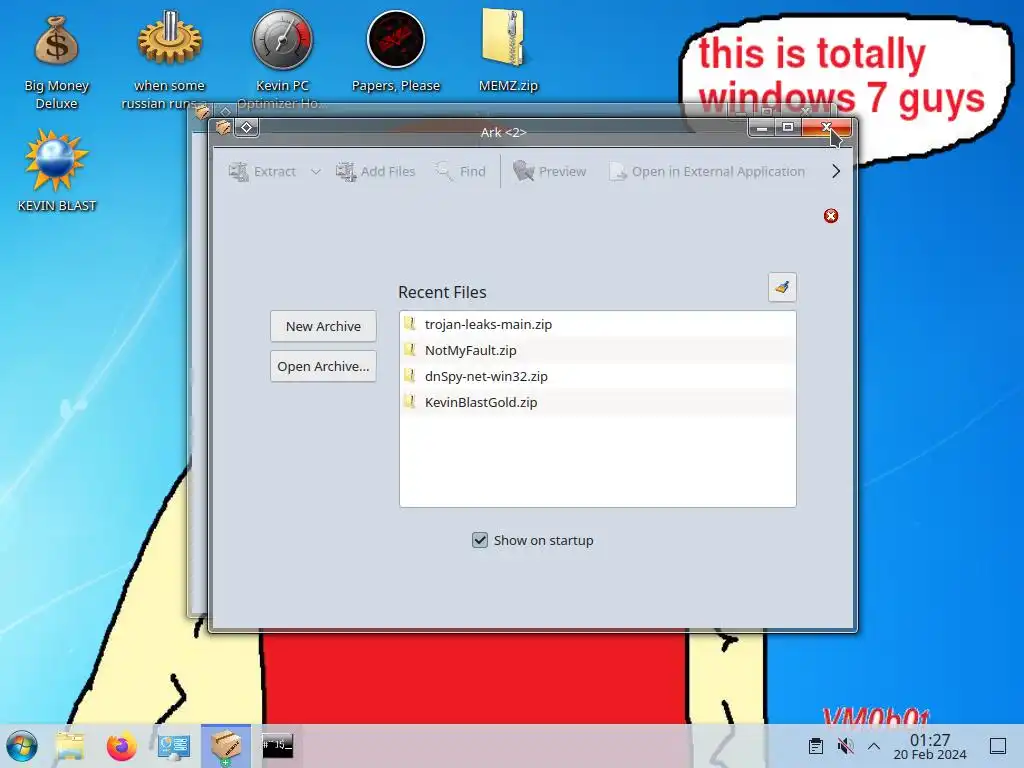Screen dimensions: 1024x768
Task: Dismiss the red error close icon
Action: point(831,216)
